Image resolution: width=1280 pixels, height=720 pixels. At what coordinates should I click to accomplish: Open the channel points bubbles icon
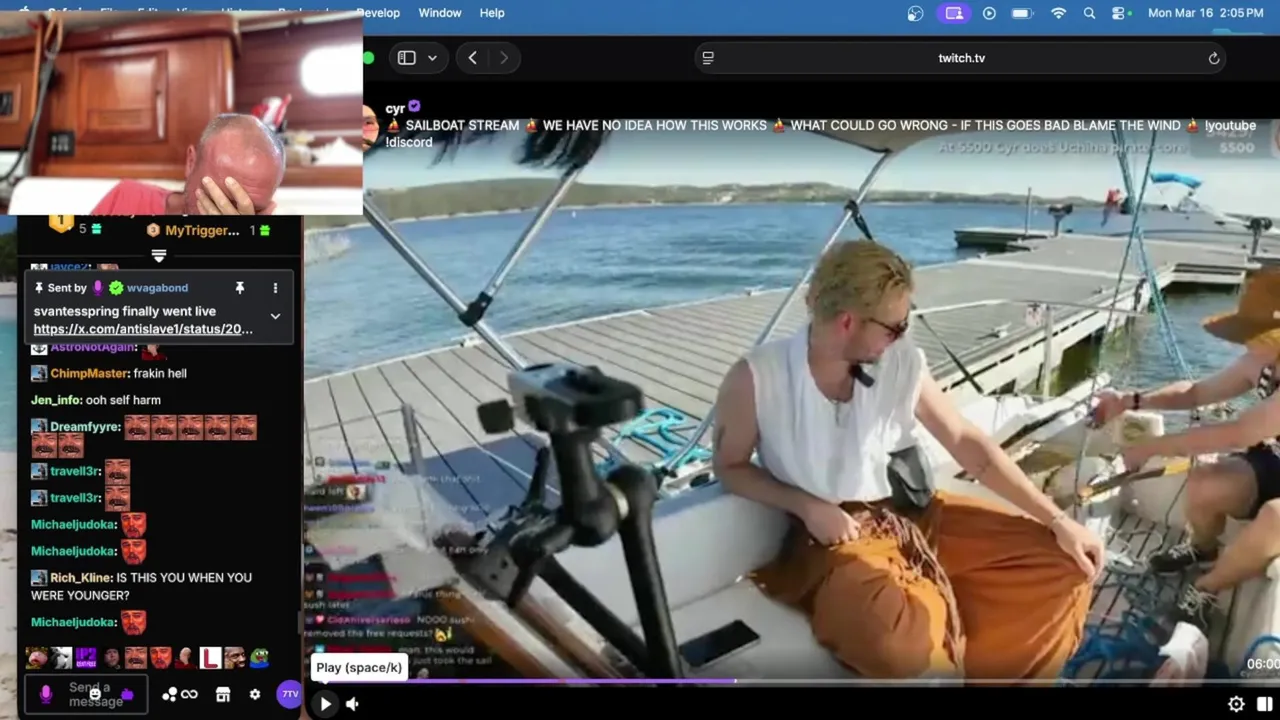(169, 694)
